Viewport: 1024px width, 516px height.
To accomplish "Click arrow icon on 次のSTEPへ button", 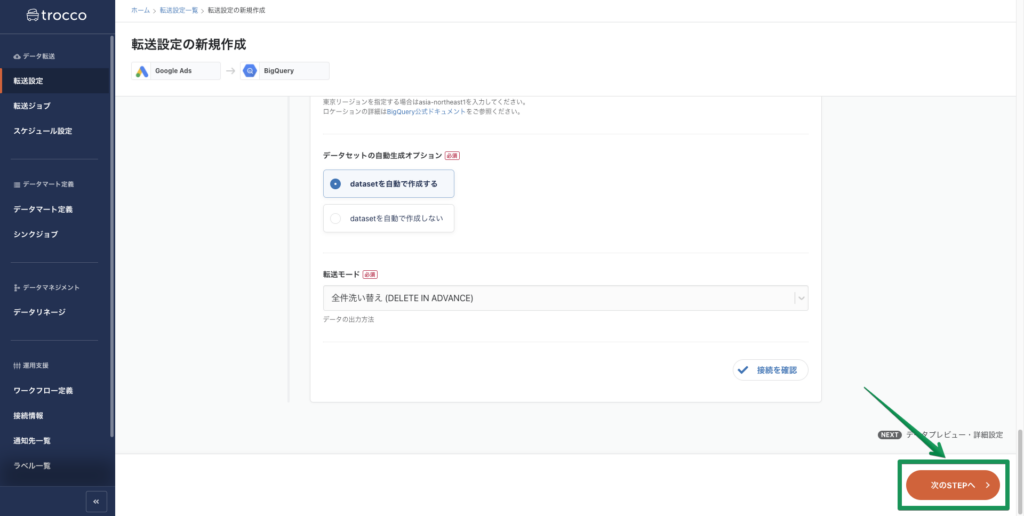I will tap(986, 485).
